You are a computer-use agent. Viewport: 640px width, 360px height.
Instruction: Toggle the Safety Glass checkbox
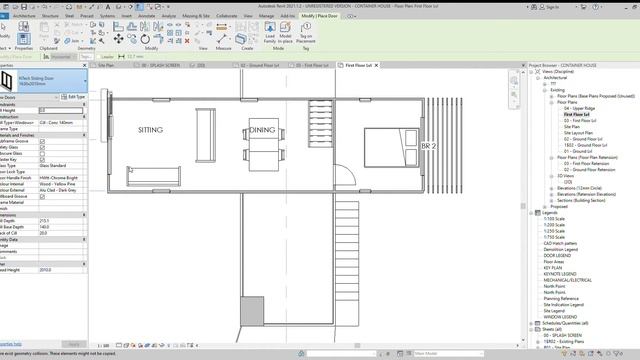click(x=42, y=147)
